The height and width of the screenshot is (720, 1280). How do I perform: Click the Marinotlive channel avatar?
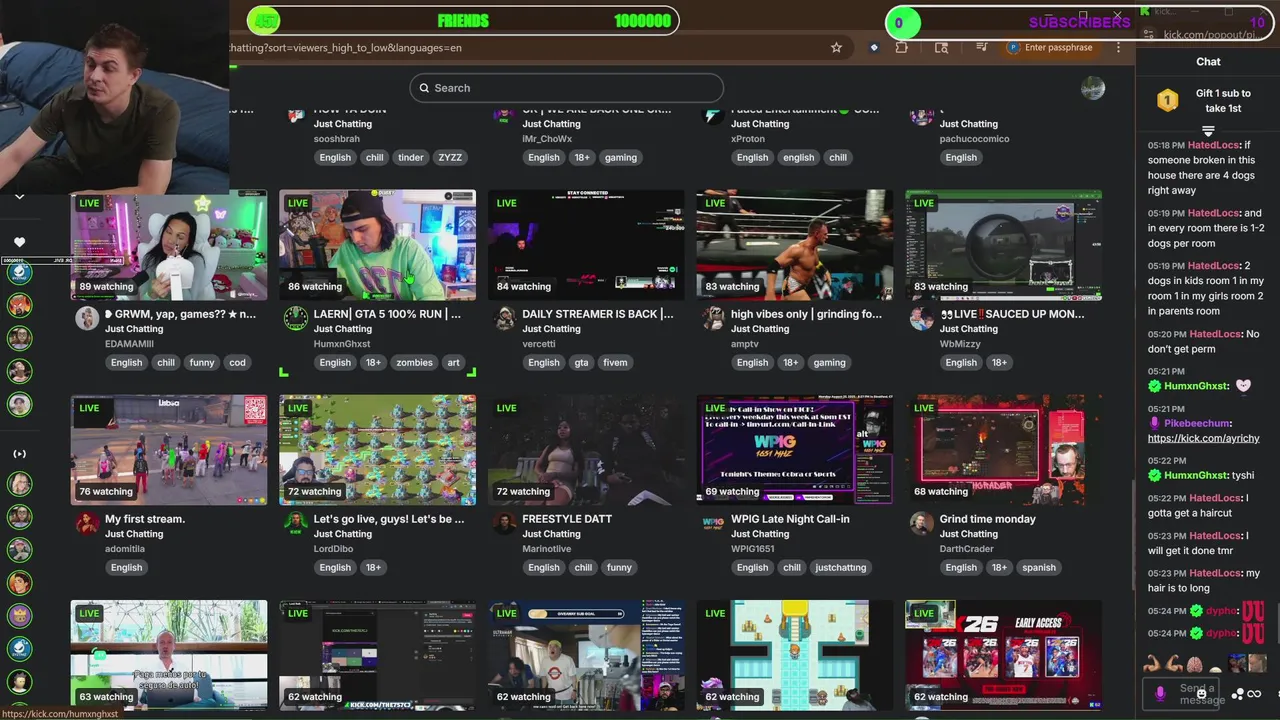point(505,523)
